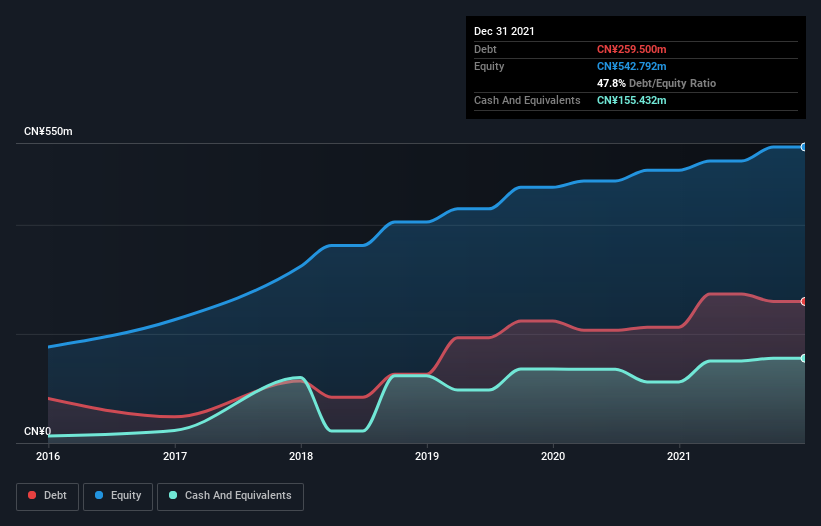
Task: Toggle the Equity series legend button
Action: [x=118, y=496]
